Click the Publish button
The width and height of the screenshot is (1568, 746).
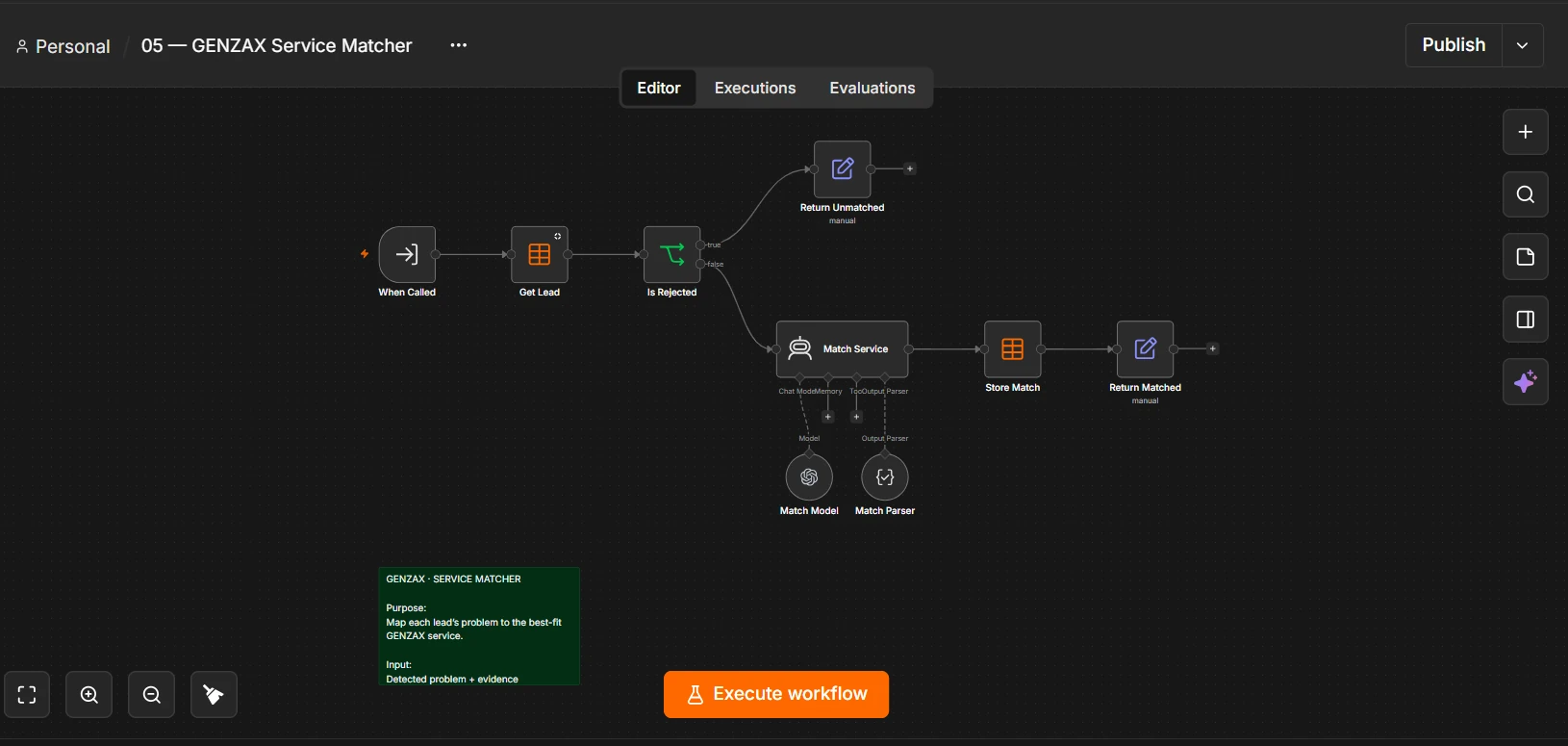click(x=1454, y=45)
